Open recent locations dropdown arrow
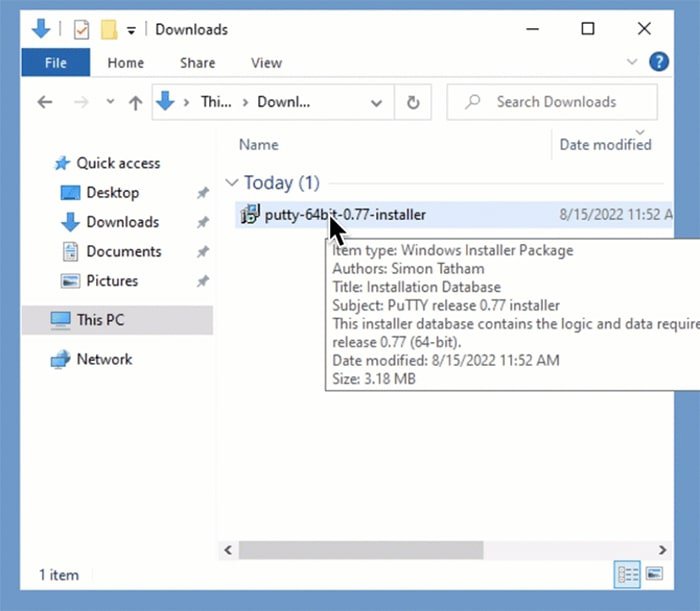Image resolution: width=700 pixels, height=611 pixels. [x=110, y=102]
